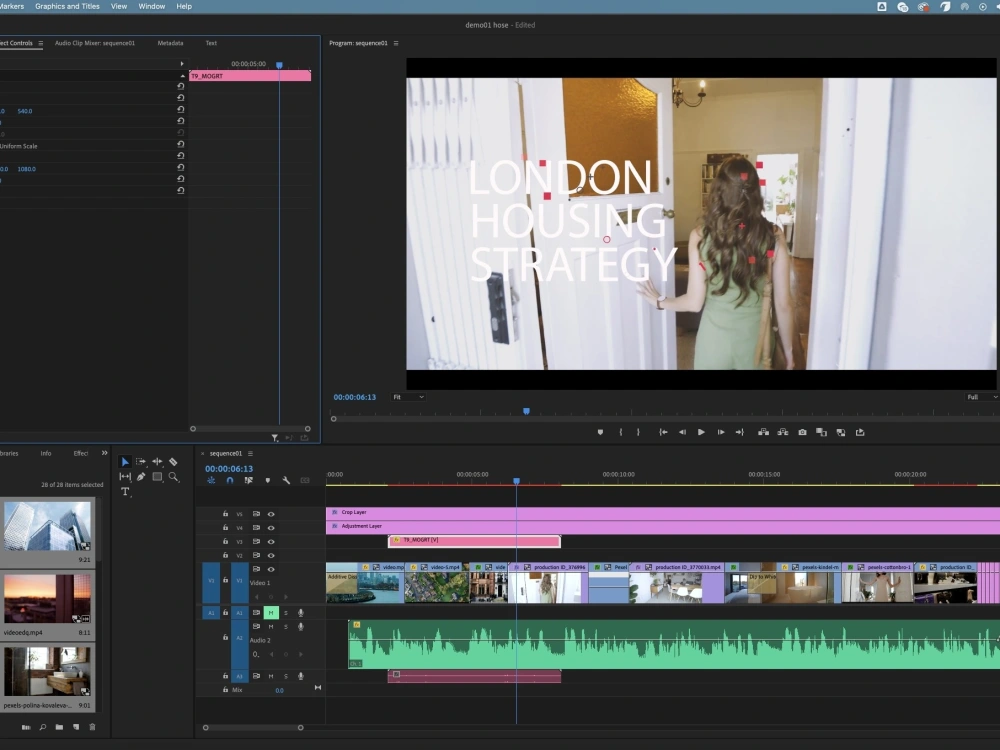This screenshot has width=1000, height=750.
Task: Click the Mark In button
Action: click(621, 432)
